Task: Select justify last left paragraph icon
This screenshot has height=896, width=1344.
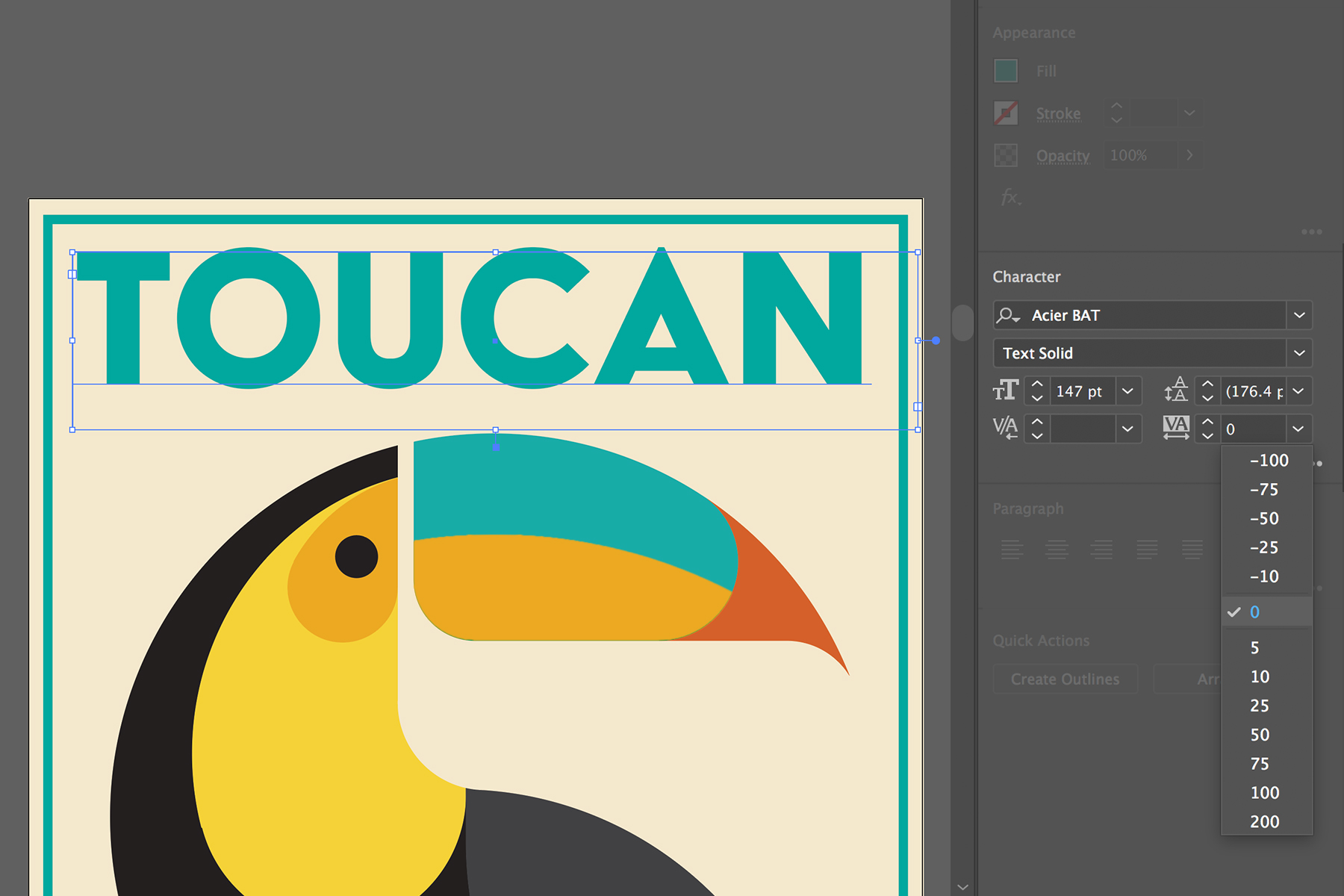Action: point(1147,550)
